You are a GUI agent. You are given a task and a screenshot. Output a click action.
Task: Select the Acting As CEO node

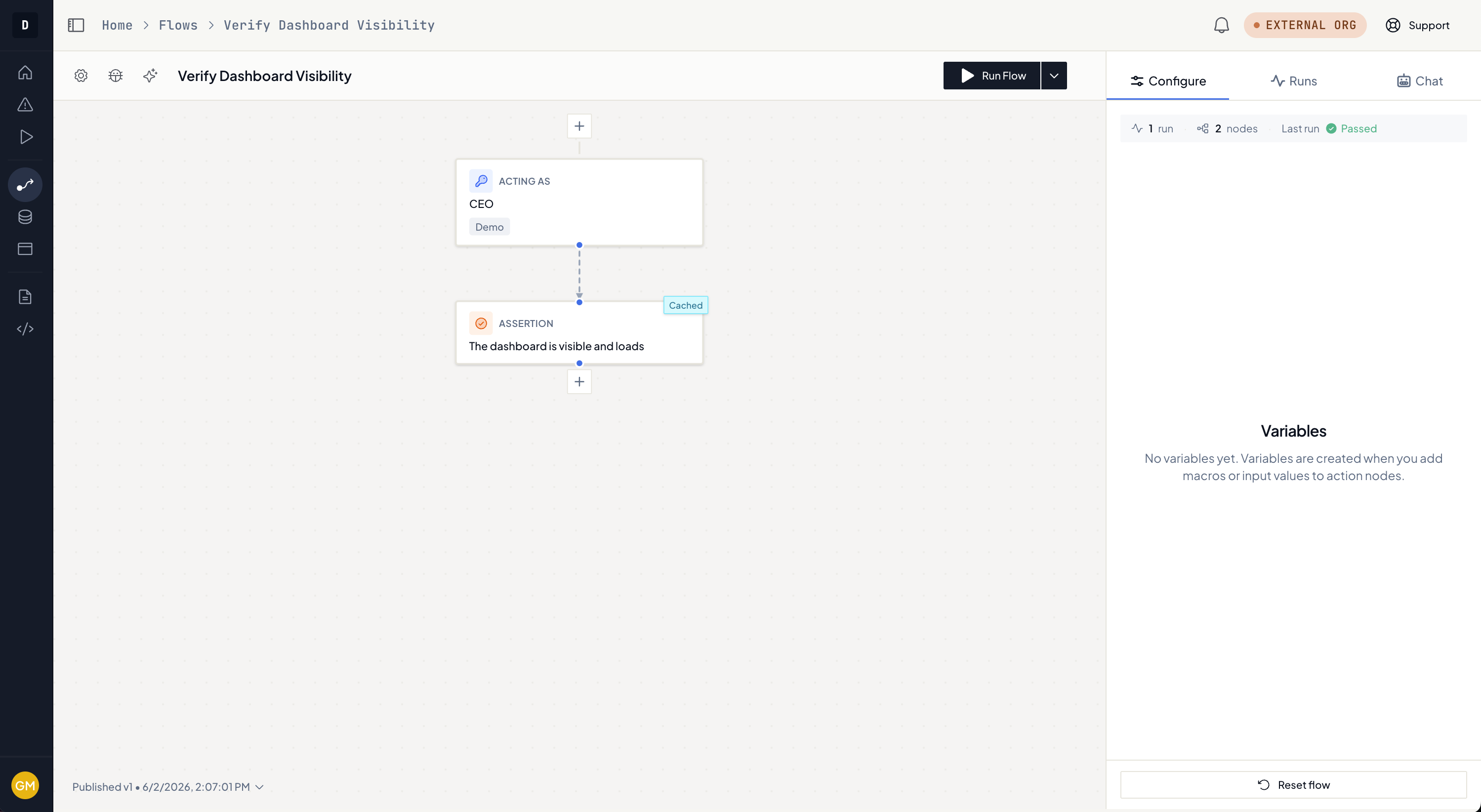tap(579, 203)
